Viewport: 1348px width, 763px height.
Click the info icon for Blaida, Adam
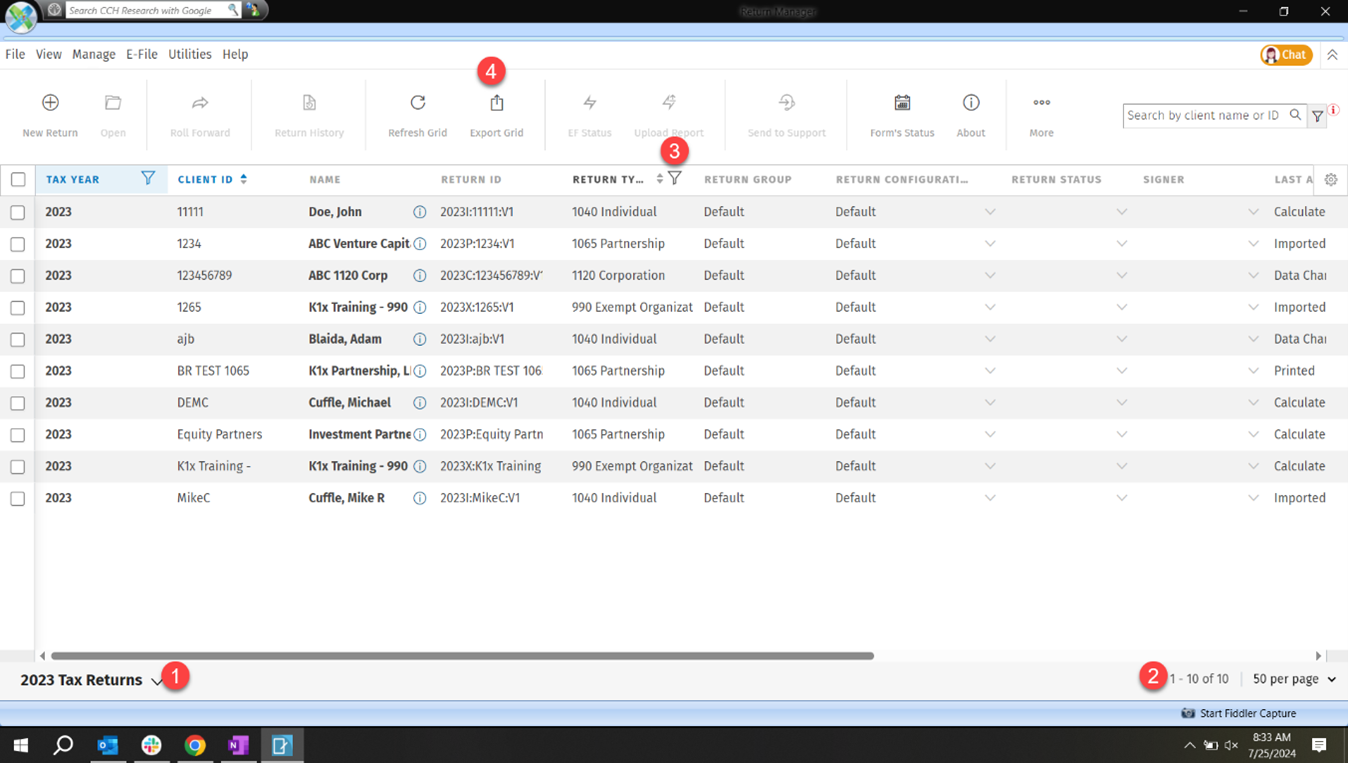420,339
